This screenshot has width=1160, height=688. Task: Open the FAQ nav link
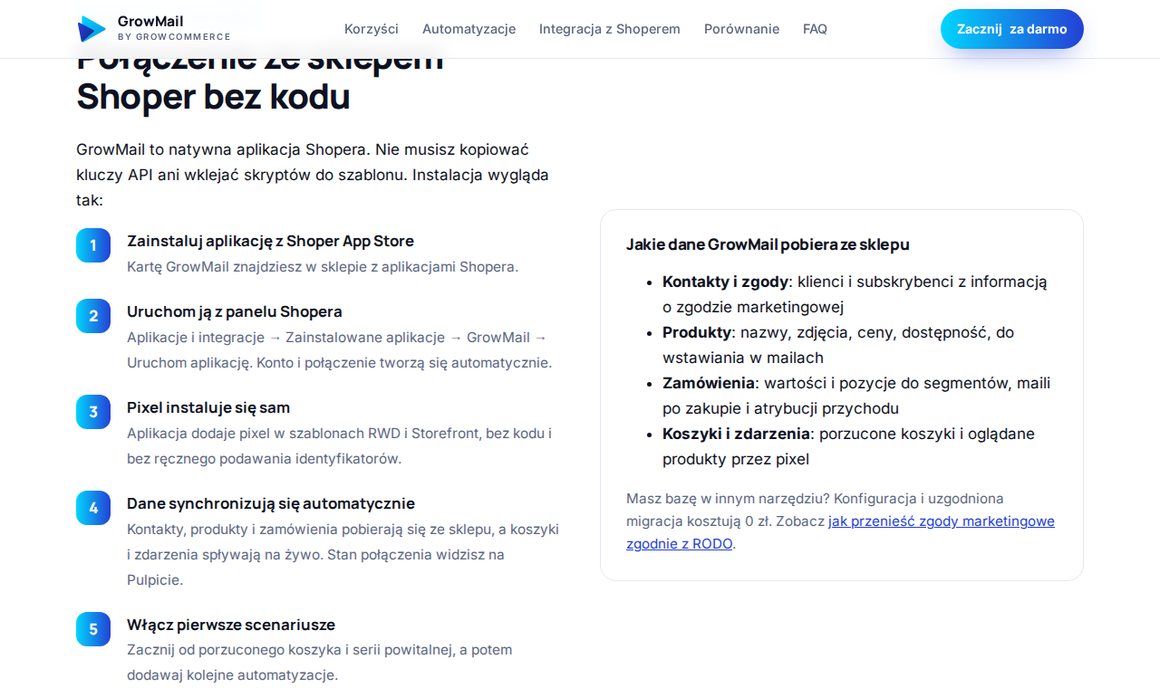tap(815, 29)
